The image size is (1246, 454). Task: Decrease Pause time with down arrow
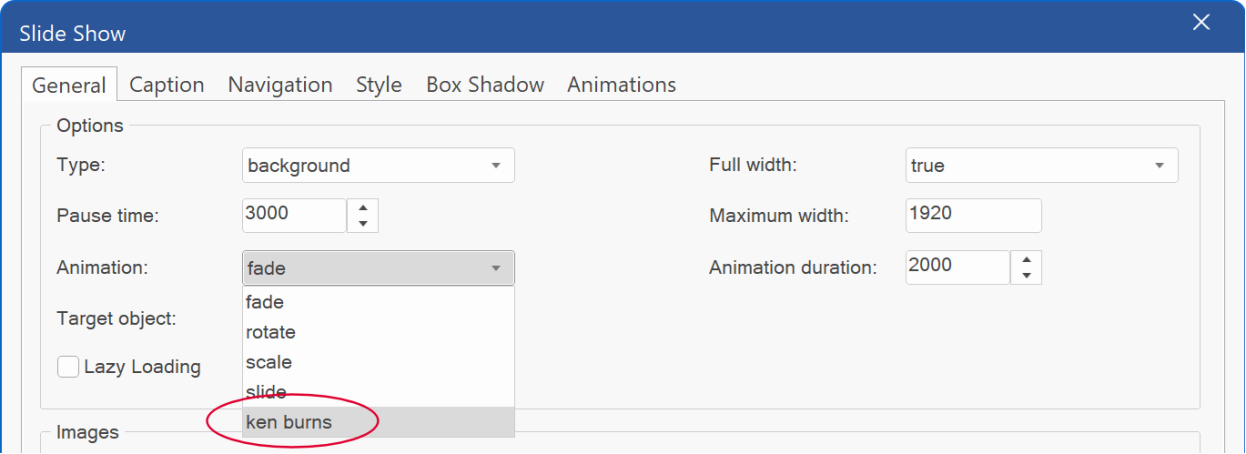pos(363,224)
